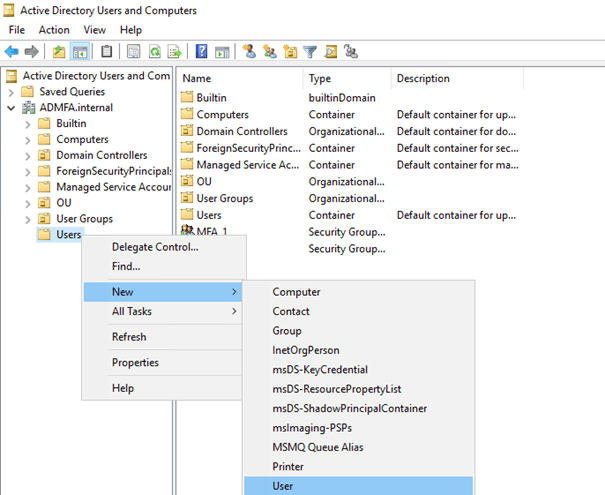Select the User Groups tree item

tap(84, 219)
